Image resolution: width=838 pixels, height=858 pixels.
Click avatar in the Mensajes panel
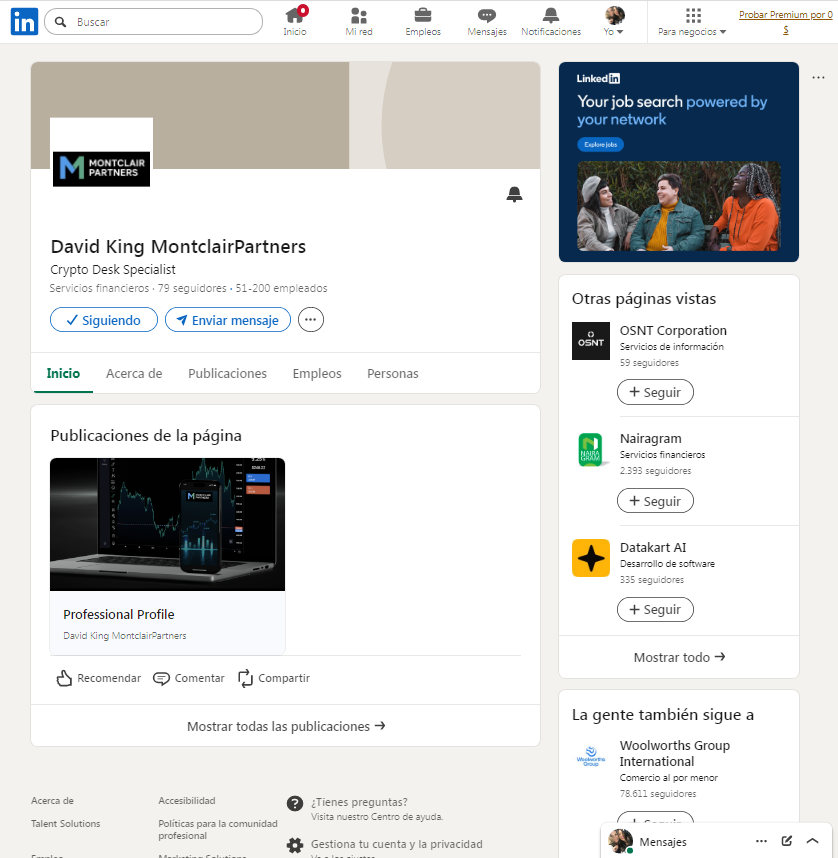(620, 841)
